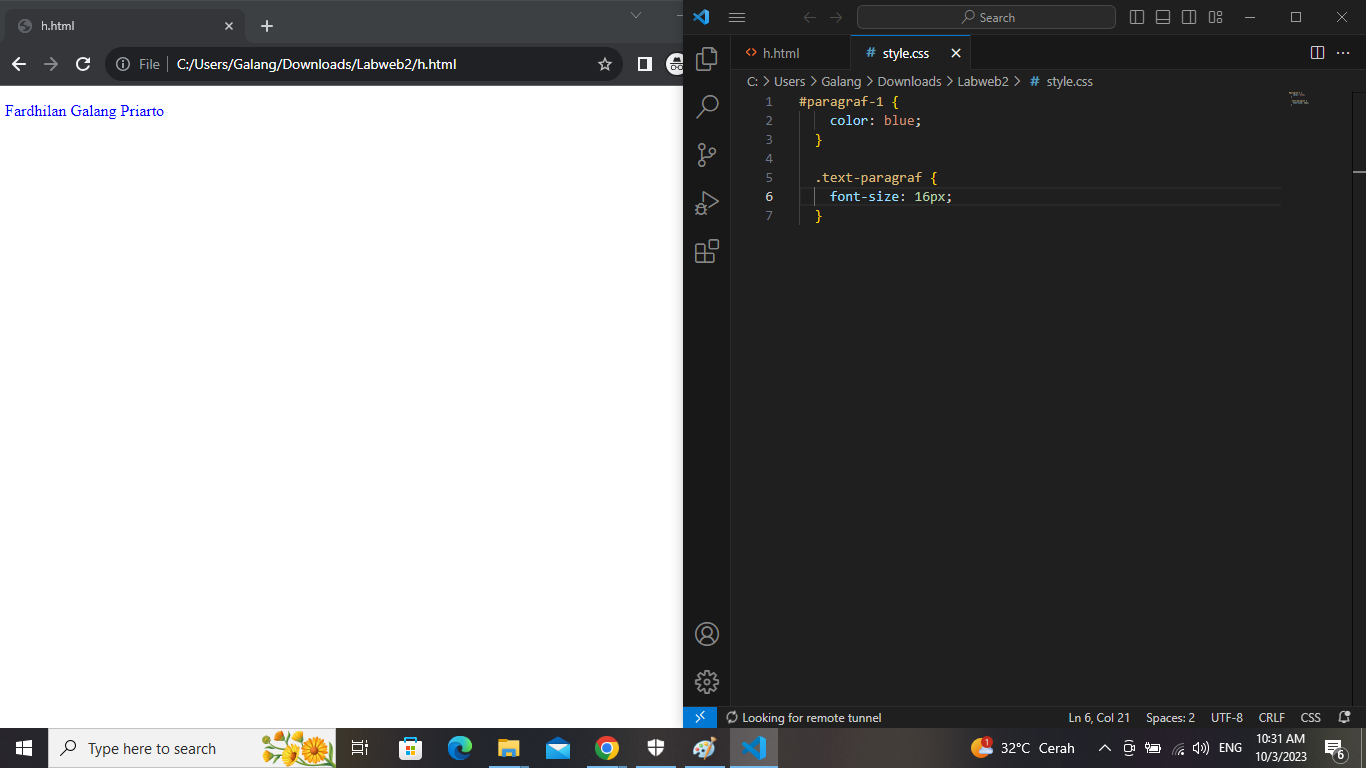Screen dimensions: 1366x768
Task: Open the Source Control panel
Action: [x=707, y=155]
